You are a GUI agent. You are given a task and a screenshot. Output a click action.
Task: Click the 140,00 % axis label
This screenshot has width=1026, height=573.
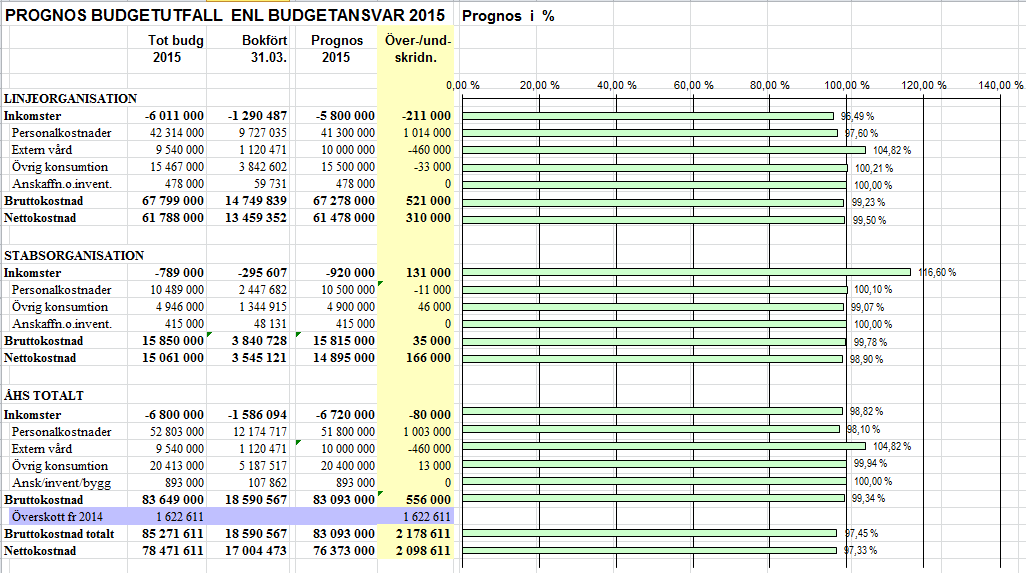coord(1000,85)
